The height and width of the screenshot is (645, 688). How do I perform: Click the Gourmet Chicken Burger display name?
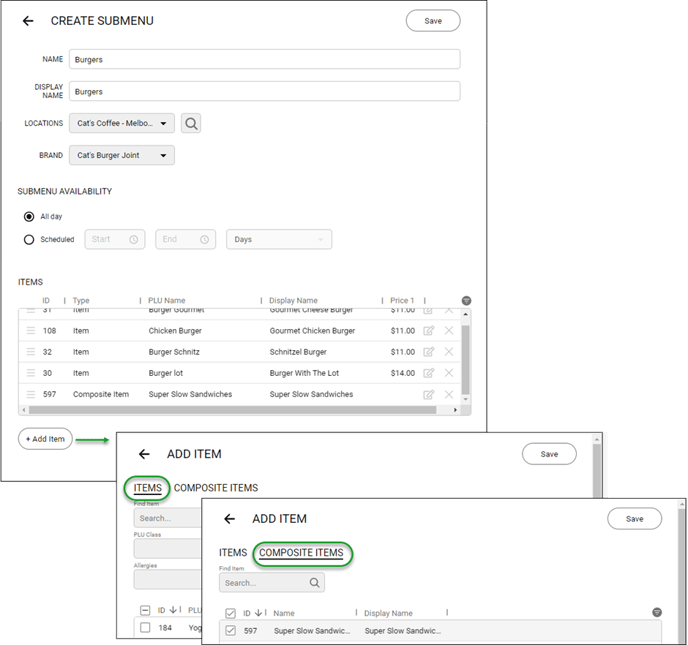click(x=312, y=330)
